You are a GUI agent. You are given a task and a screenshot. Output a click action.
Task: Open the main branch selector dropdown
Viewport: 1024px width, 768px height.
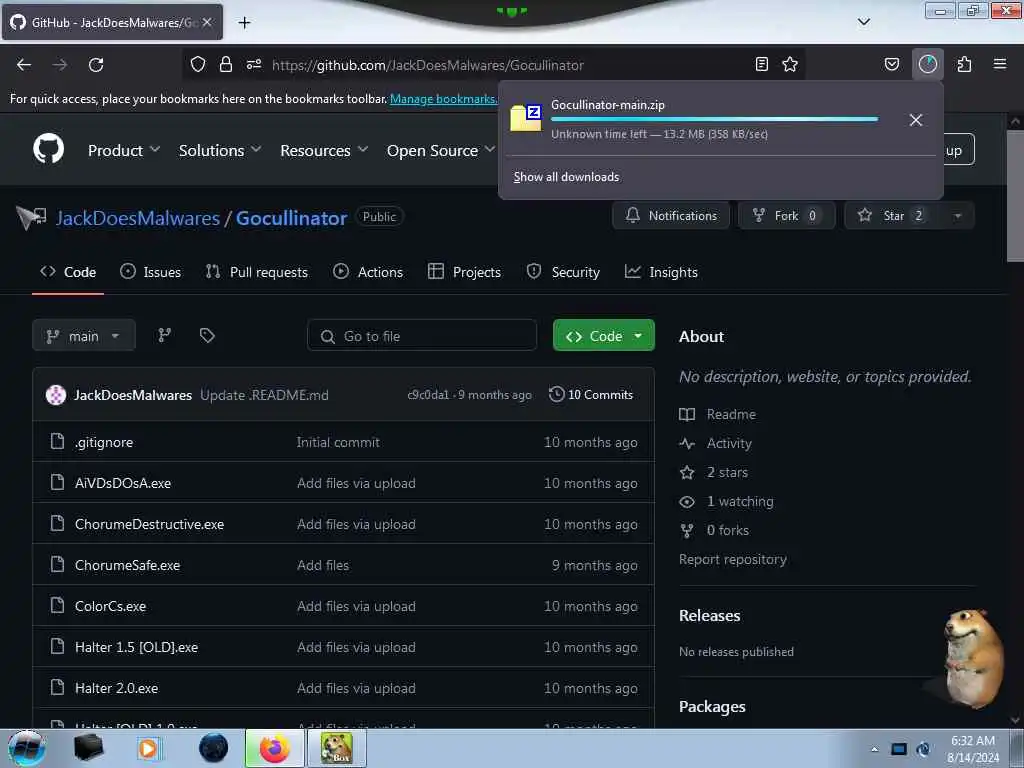click(x=84, y=336)
